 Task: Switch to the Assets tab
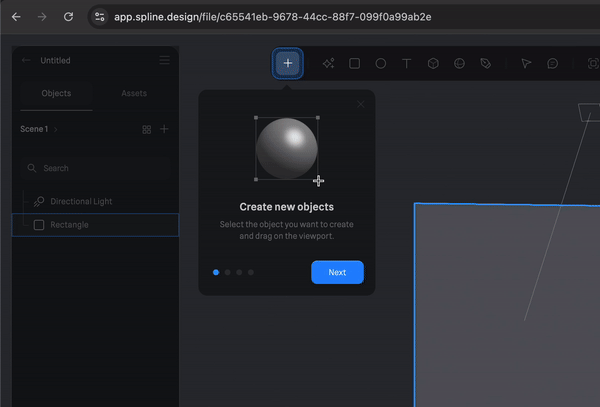pos(134,93)
